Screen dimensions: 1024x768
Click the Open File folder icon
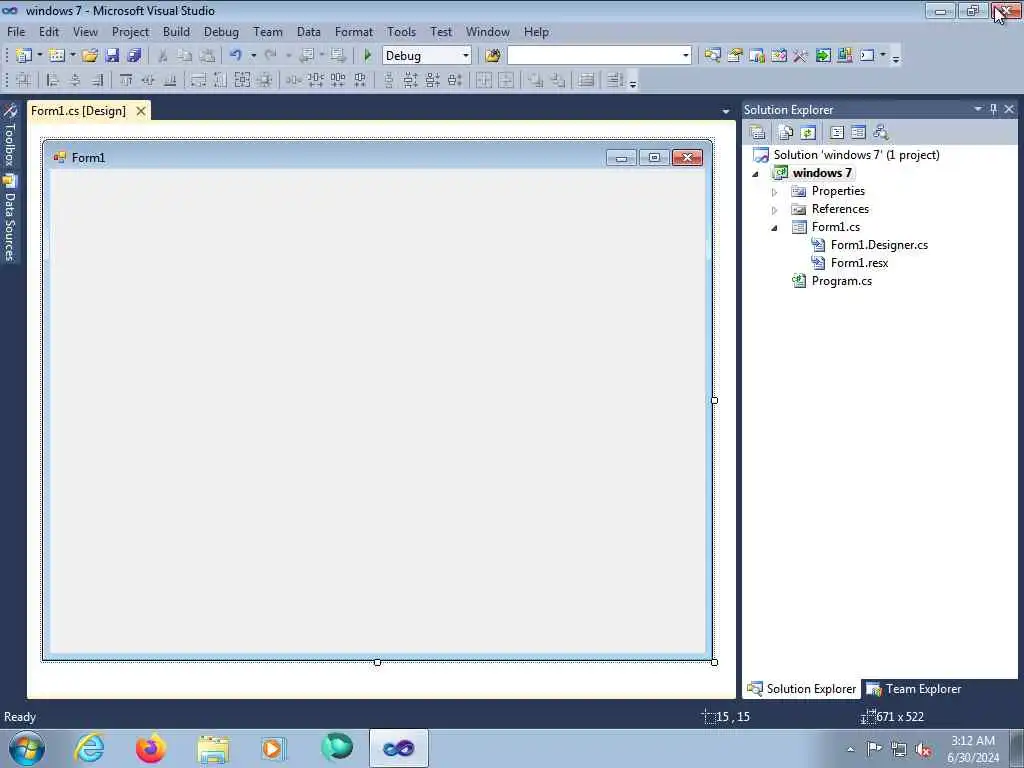tap(89, 56)
